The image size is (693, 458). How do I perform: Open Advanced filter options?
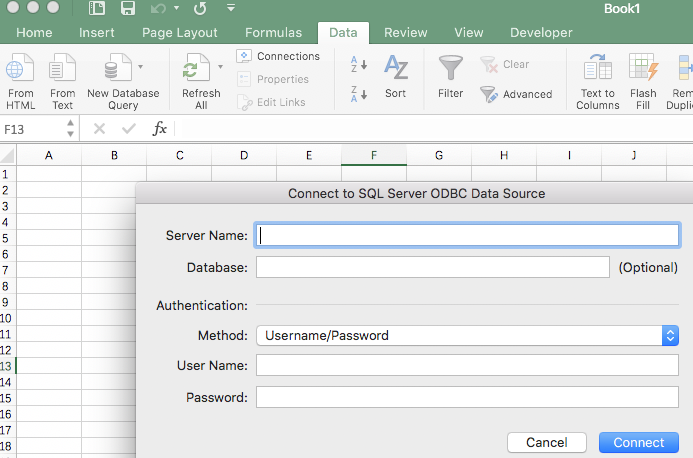click(516, 94)
